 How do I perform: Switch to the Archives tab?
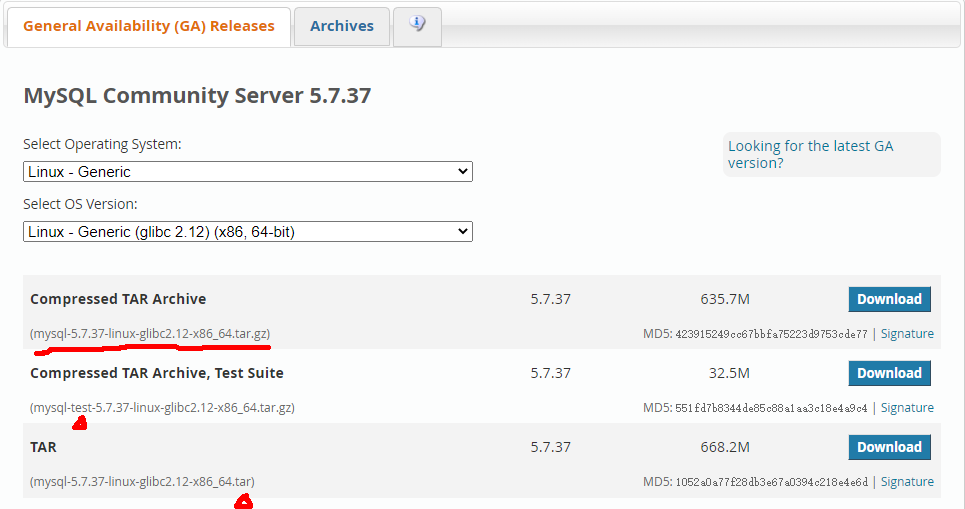pos(342,26)
